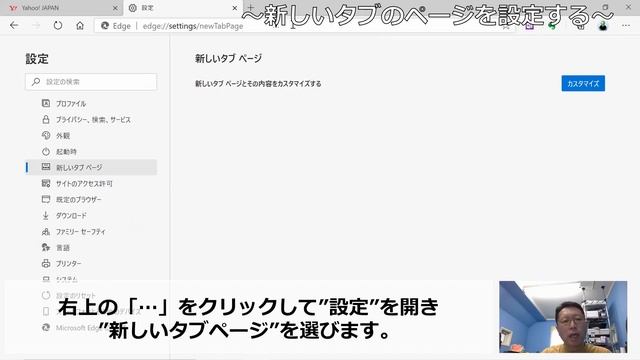The width and height of the screenshot is (640, 360).
Task: Open the 起動時 settings section
Action: point(91,151)
